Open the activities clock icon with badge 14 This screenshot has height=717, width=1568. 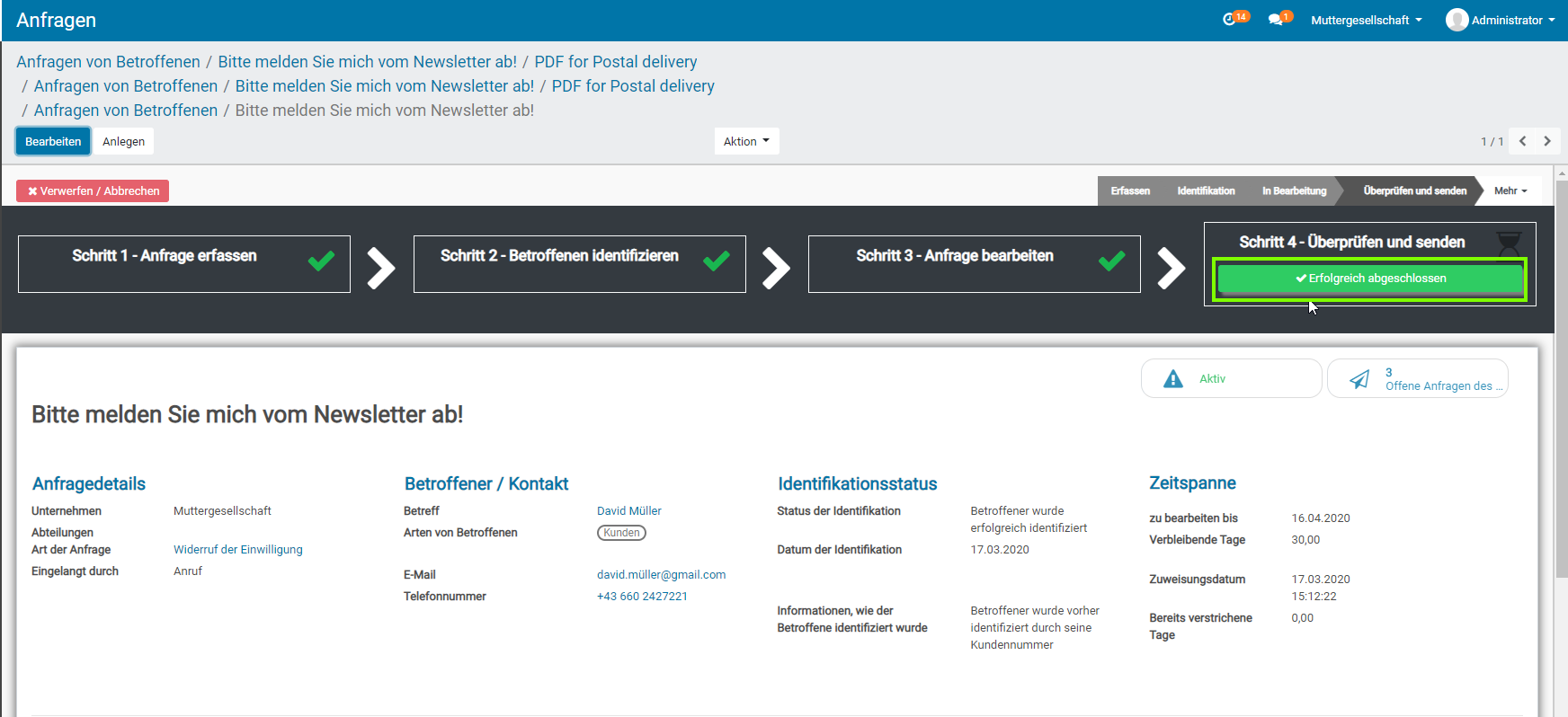1230,20
